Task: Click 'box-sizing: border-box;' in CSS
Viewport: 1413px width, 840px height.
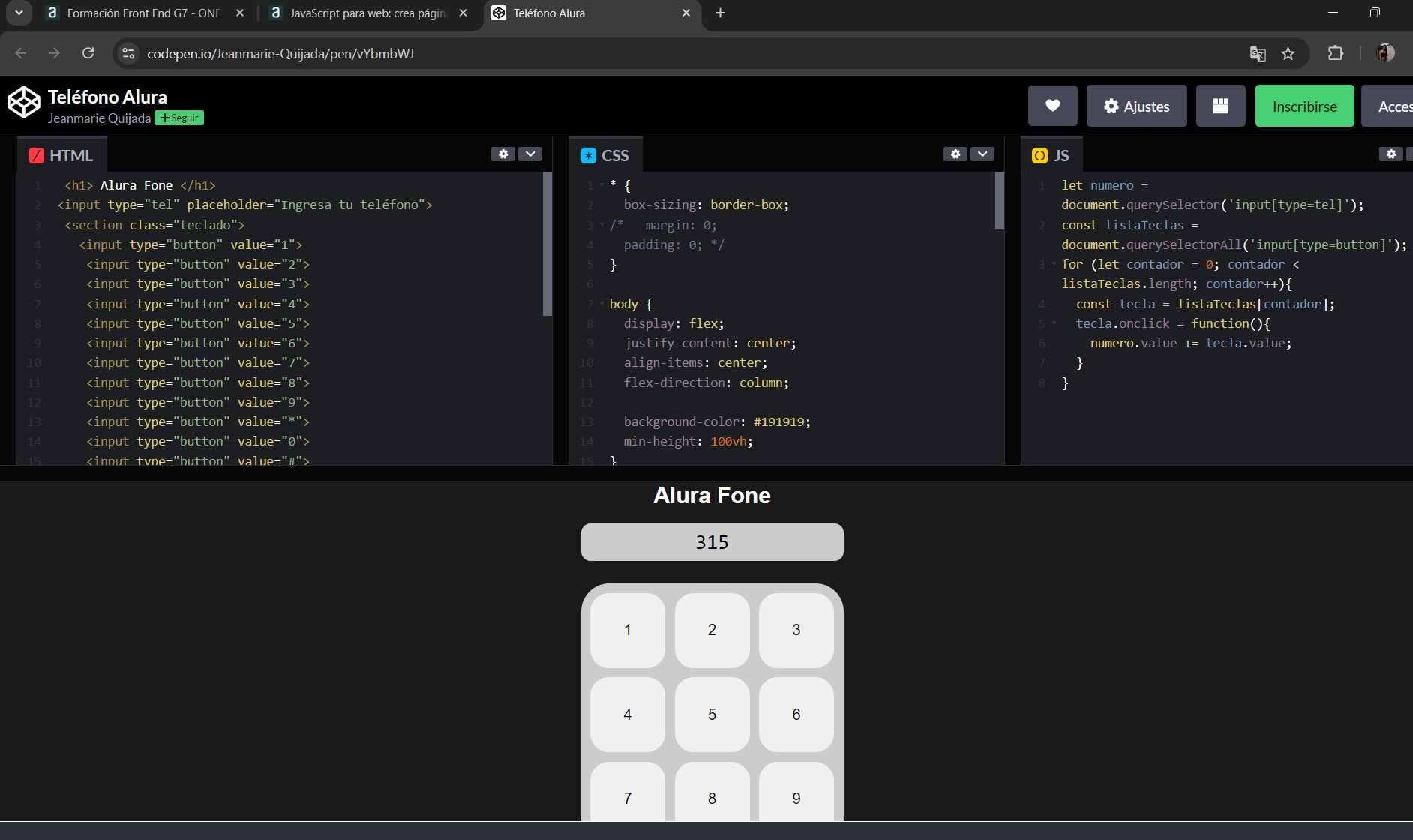Action: coord(706,205)
